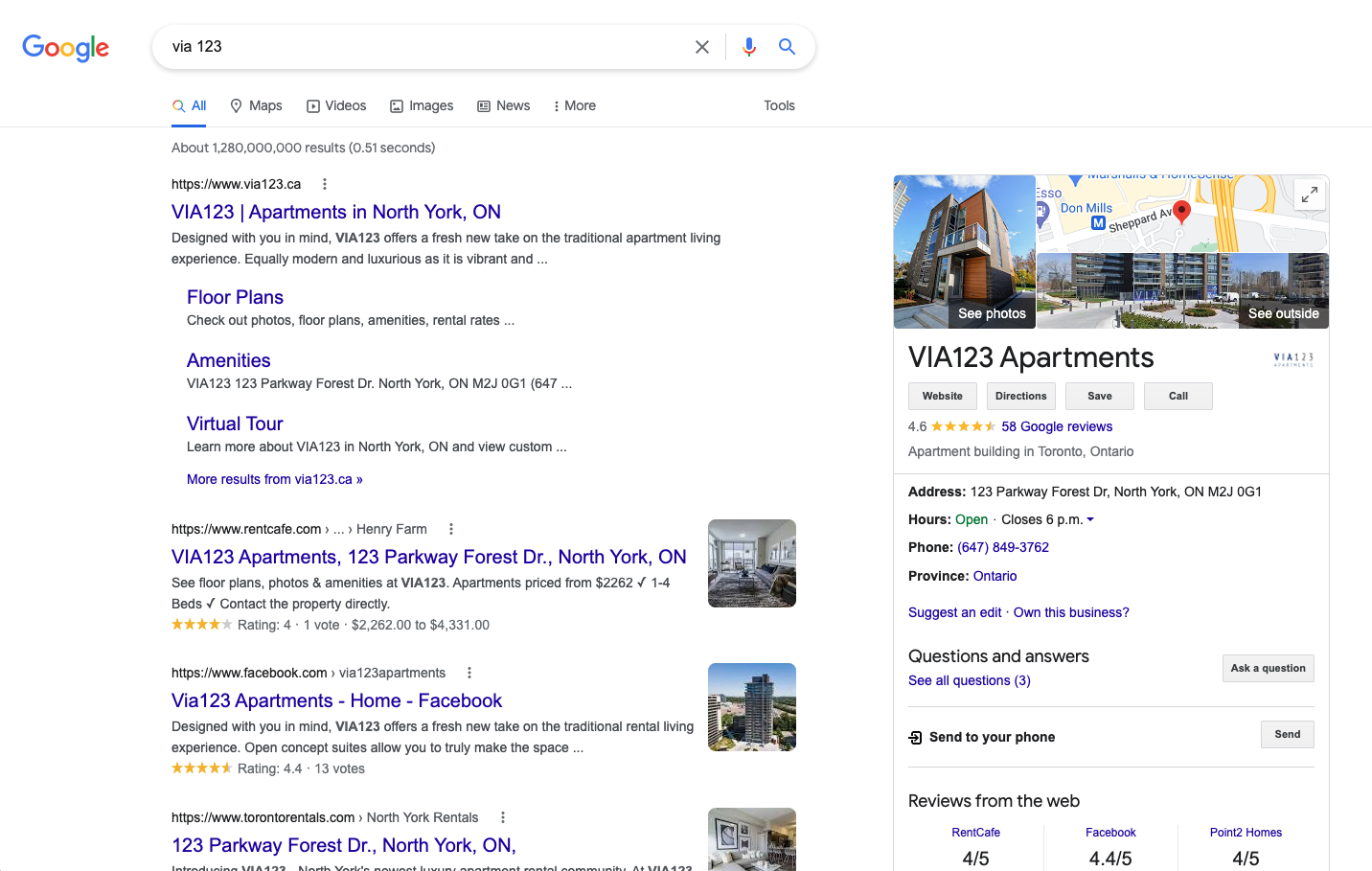This screenshot has width=1372, height=871.
Task: Click in the search input field
Action: (426, 47)
